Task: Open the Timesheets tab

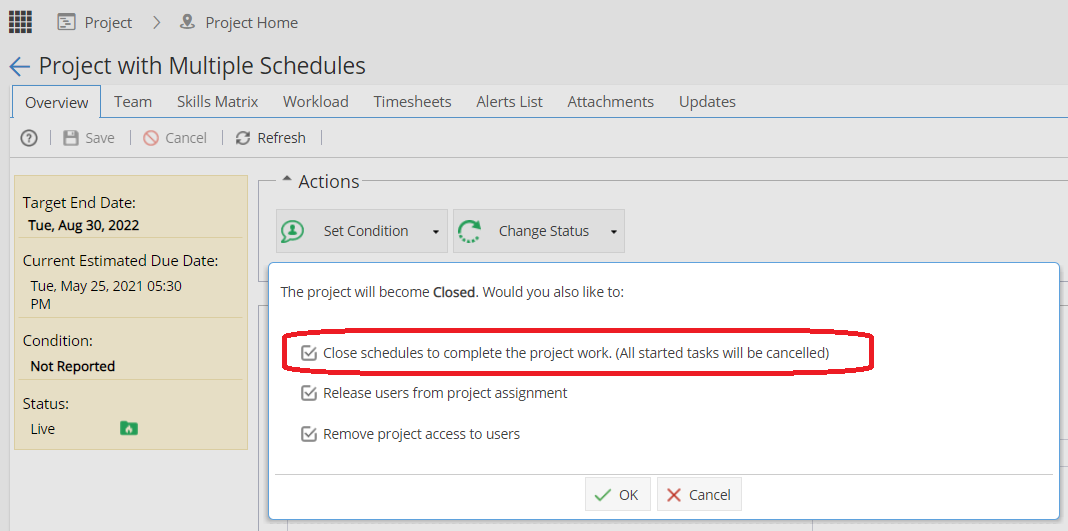Action: click(412, 102)
